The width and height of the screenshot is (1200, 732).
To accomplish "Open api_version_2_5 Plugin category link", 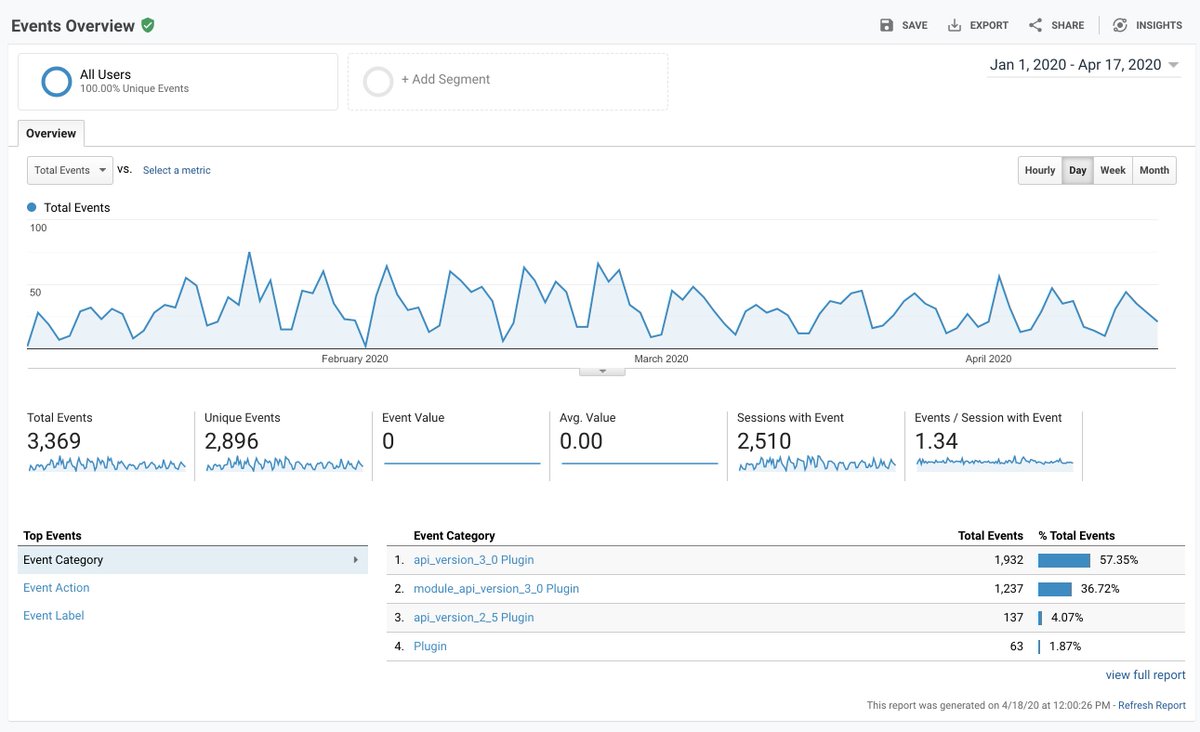I will point(474,618).
